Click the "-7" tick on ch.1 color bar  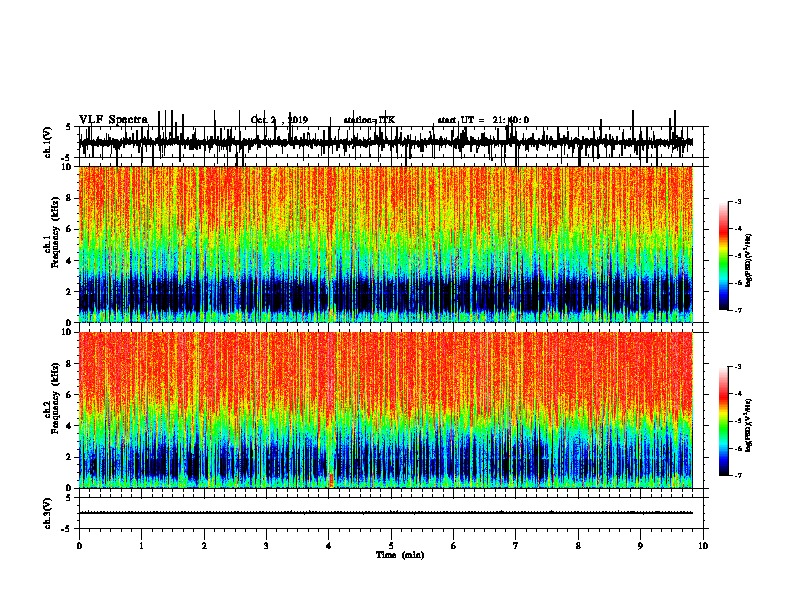[738, 310]
